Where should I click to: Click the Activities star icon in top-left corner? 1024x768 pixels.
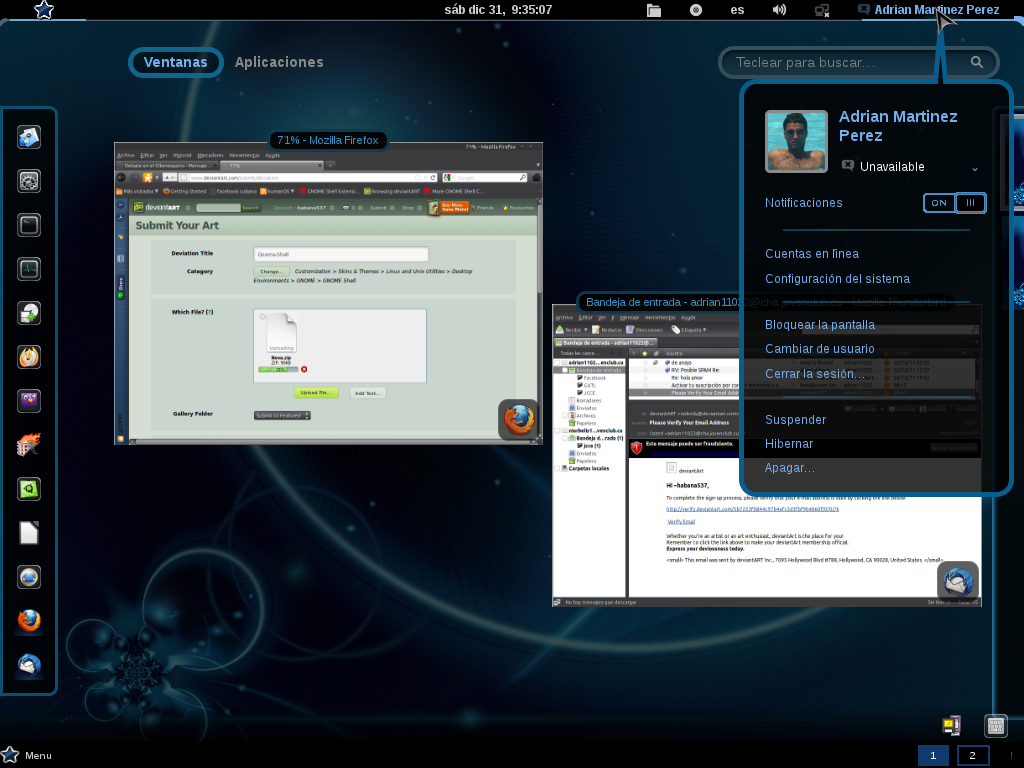[x=44, y=10]
